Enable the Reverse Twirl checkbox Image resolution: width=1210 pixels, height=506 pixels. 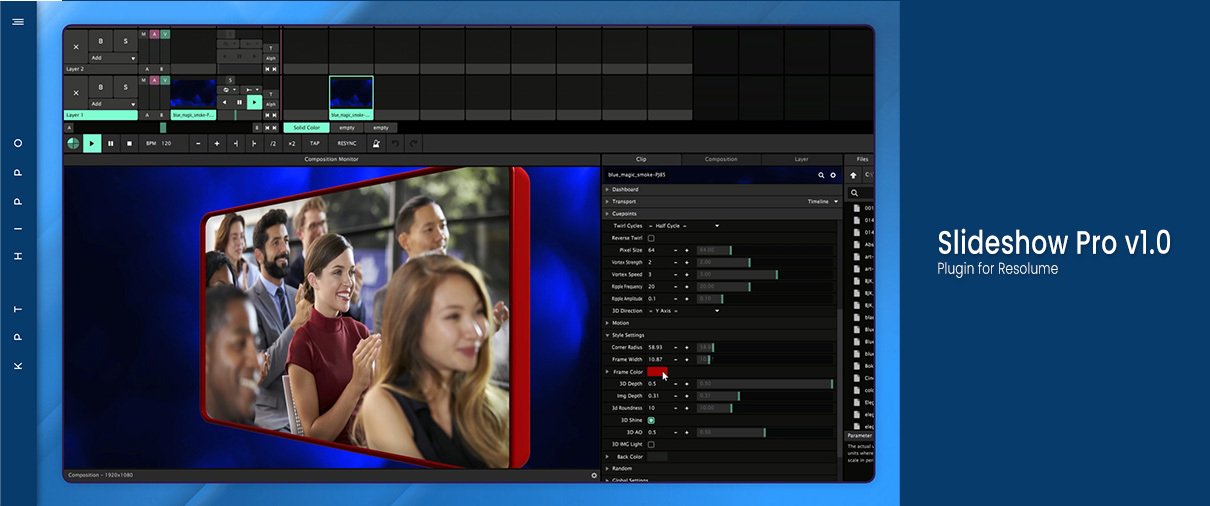click(x=651, y=238)
